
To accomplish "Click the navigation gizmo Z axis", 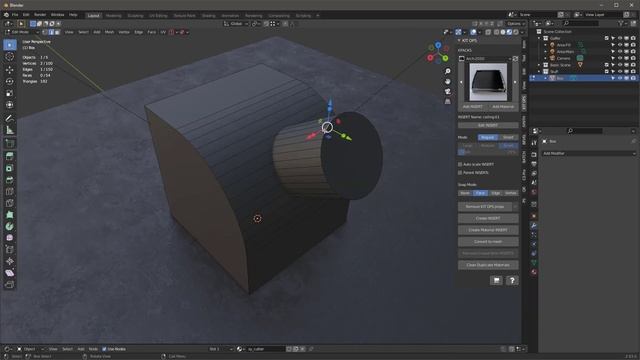I will (x=438, y=45).
